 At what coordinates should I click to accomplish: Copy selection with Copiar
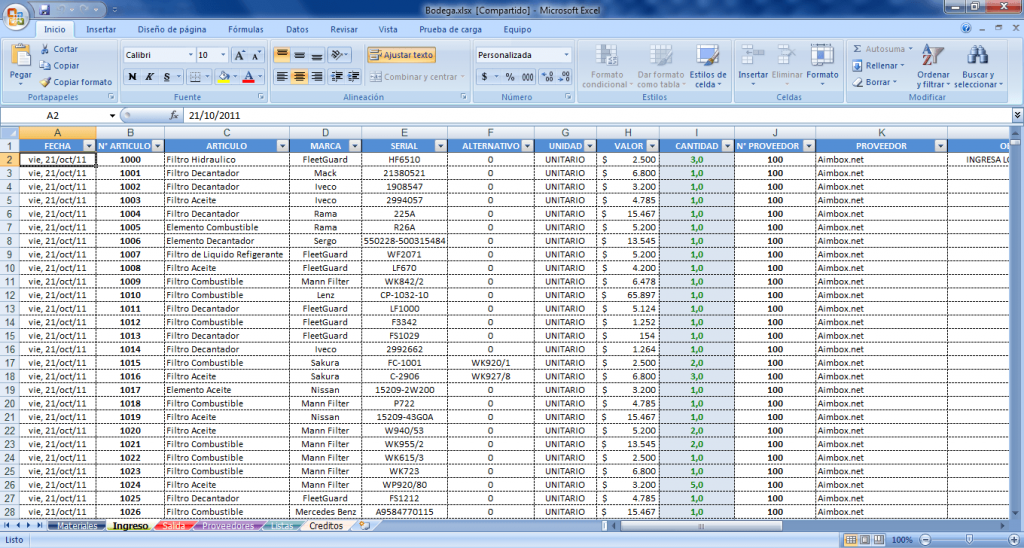[59, 65]
